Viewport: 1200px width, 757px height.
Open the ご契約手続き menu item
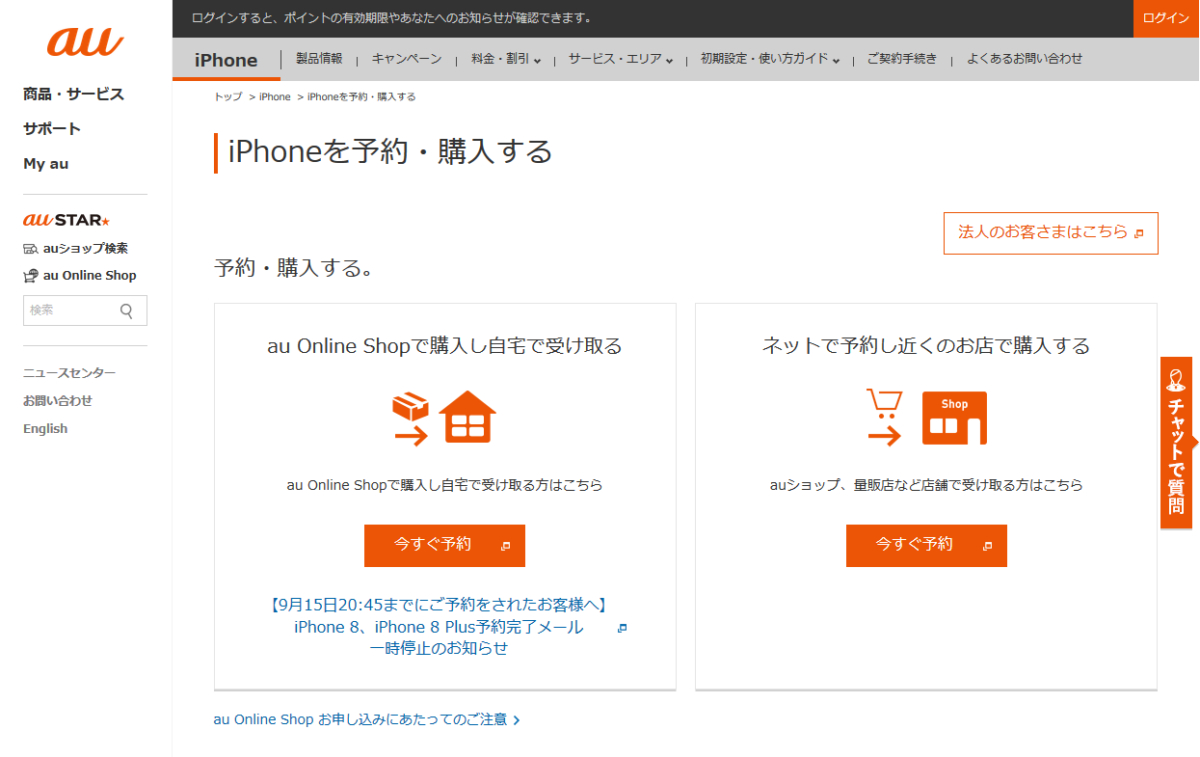902,59
